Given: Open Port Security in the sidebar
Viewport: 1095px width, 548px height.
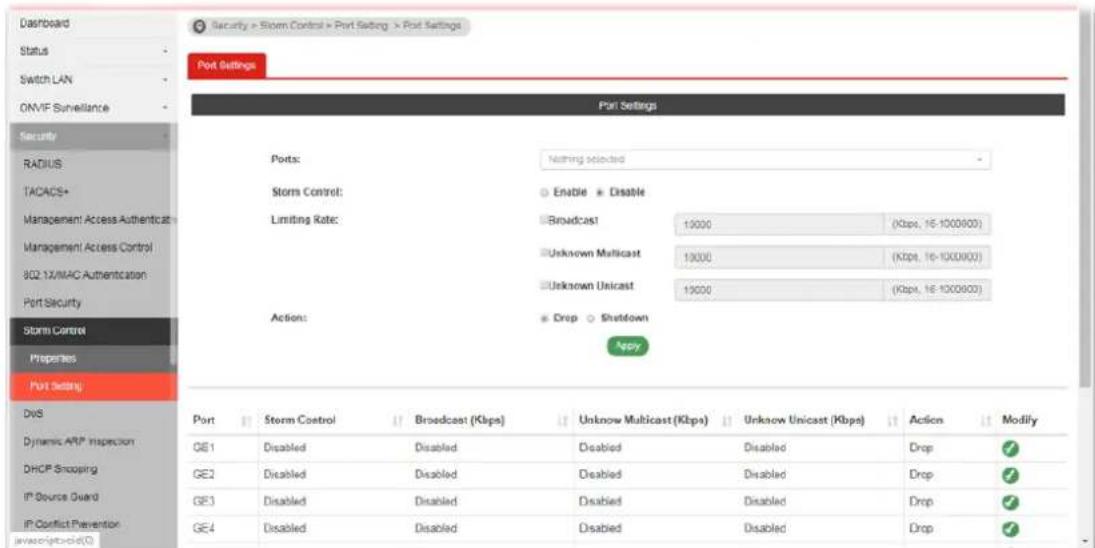Looking at the screenshot, I should (94, 303).
